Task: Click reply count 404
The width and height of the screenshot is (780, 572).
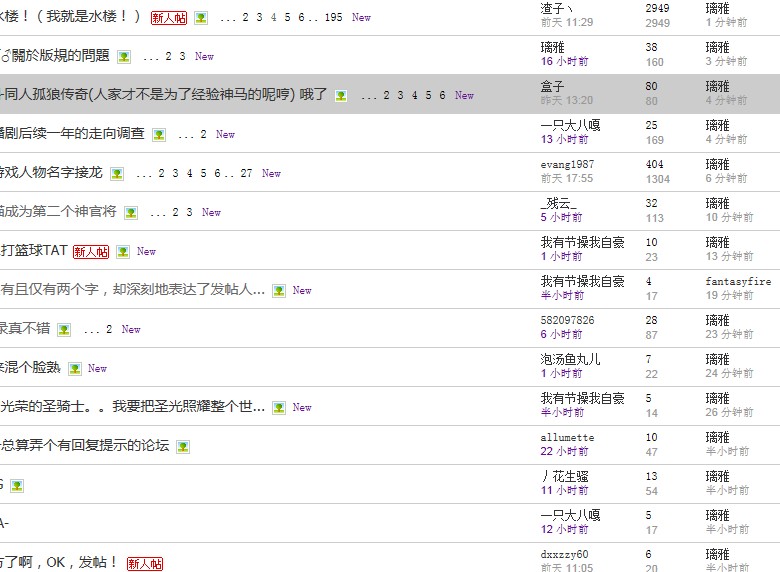Action: tap(654, 164)
